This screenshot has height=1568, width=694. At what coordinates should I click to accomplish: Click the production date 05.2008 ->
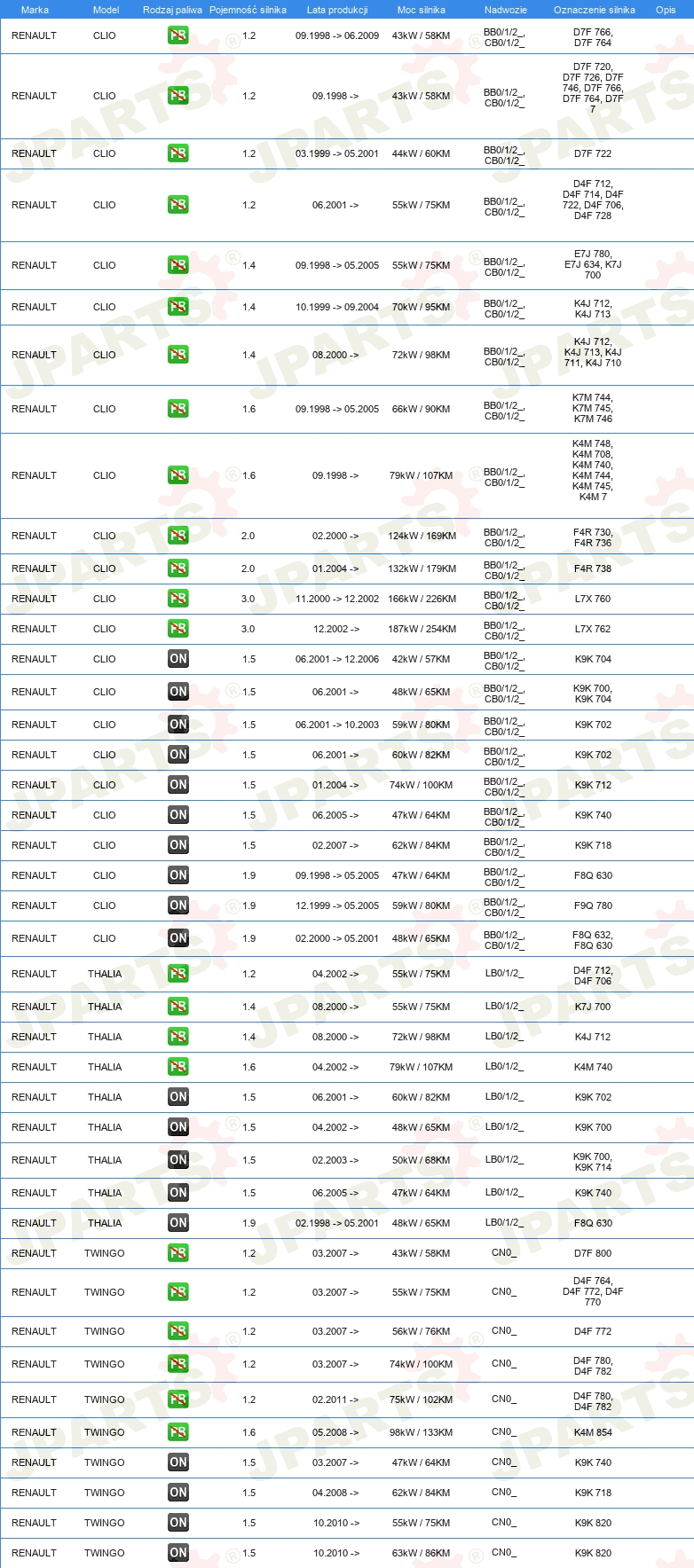pos(335,1432)
